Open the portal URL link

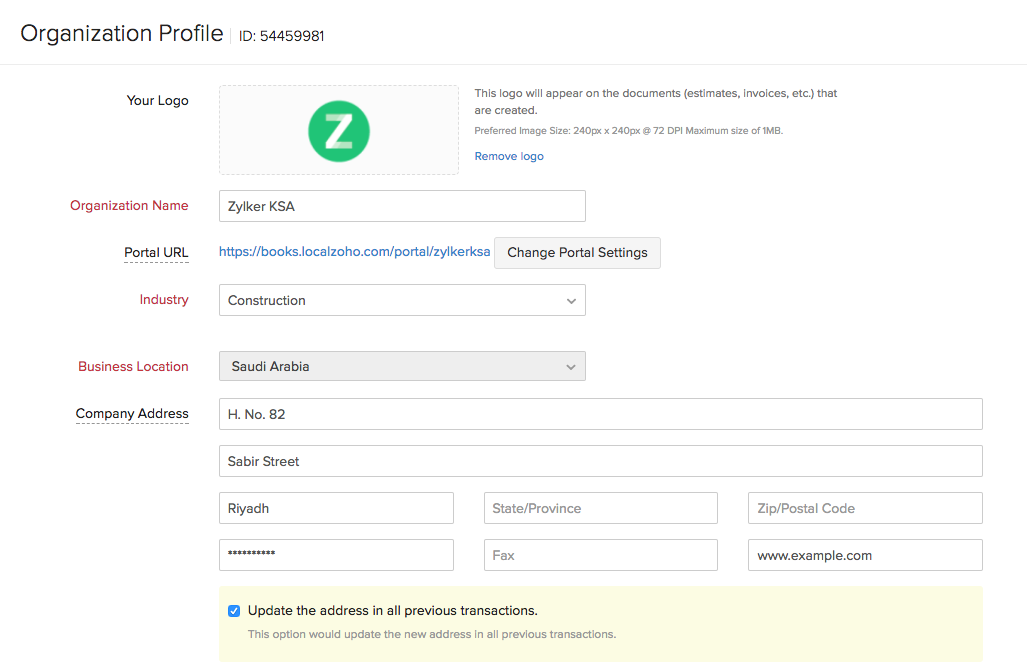pos(354,252)
